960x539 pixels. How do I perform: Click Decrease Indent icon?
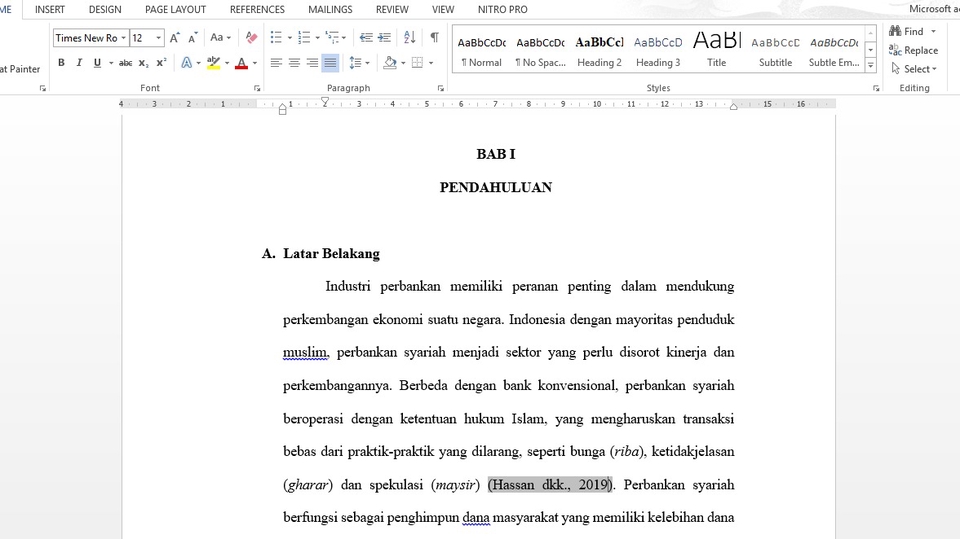tap(366, 37)
